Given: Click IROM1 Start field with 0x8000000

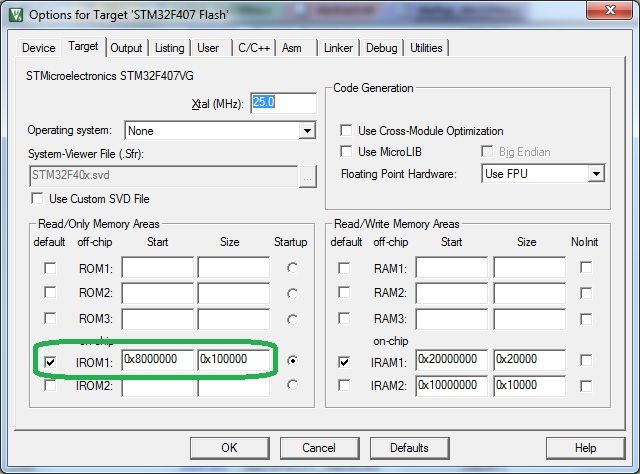Looking at the screenshot, I should coord(158,360).
